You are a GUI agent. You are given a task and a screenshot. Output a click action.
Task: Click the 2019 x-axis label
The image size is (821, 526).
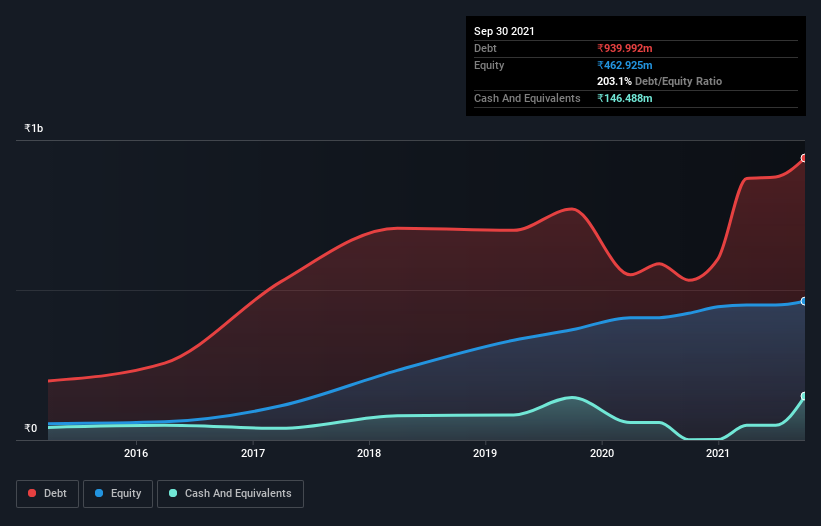485,453
